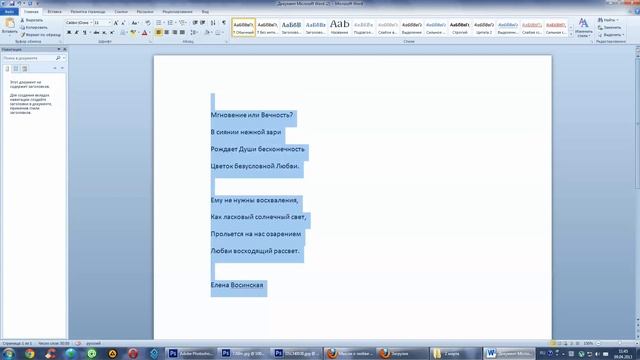
Task: Apply the Обычный style
Action: [x=244, y=27]
